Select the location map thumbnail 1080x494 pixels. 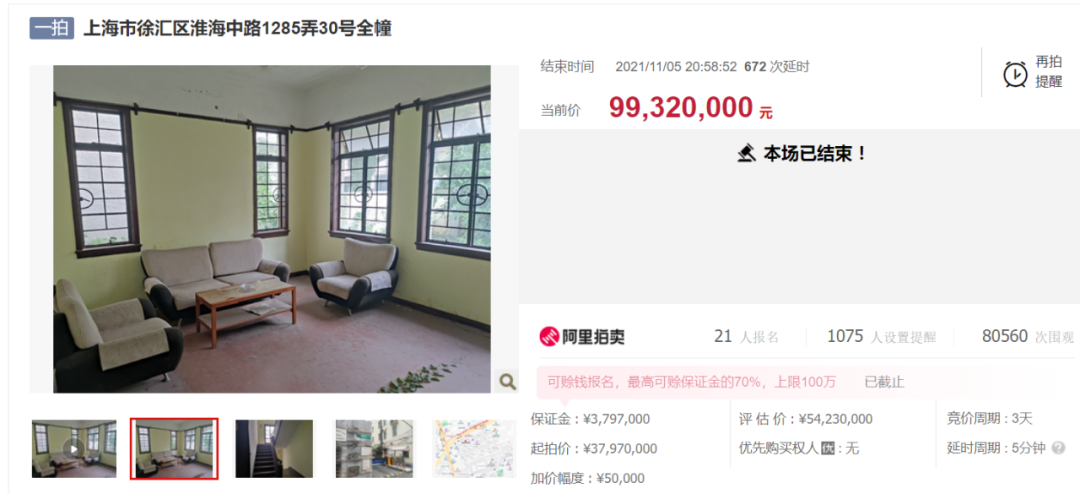tap(474, 449)
